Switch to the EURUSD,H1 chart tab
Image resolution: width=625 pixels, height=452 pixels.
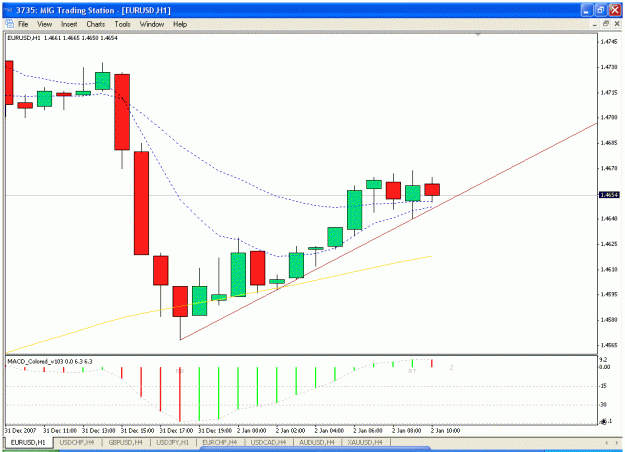click(28, 442)
